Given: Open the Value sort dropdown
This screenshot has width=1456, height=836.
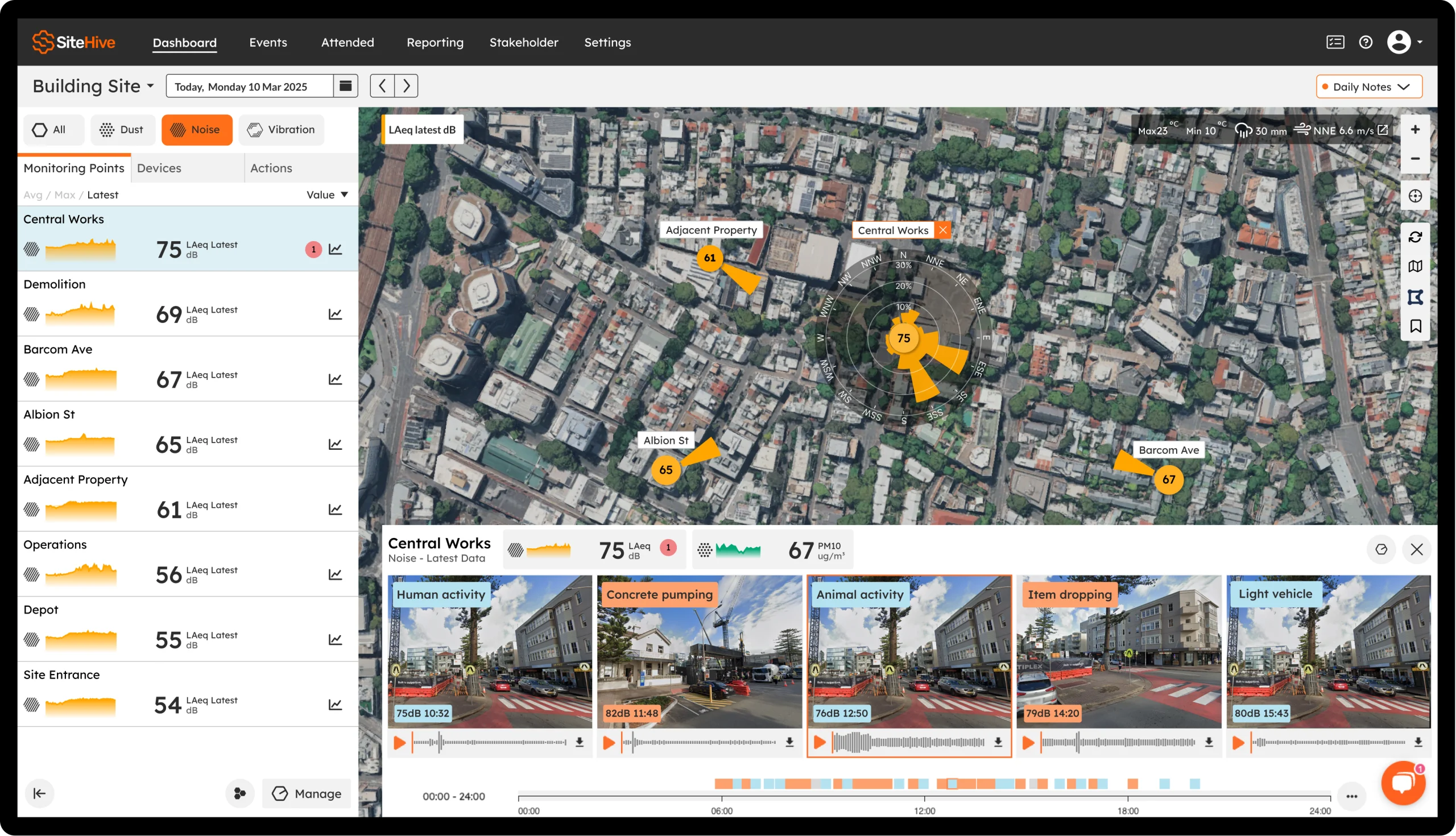Looking at the screenshot, I should tap(327, 194).
